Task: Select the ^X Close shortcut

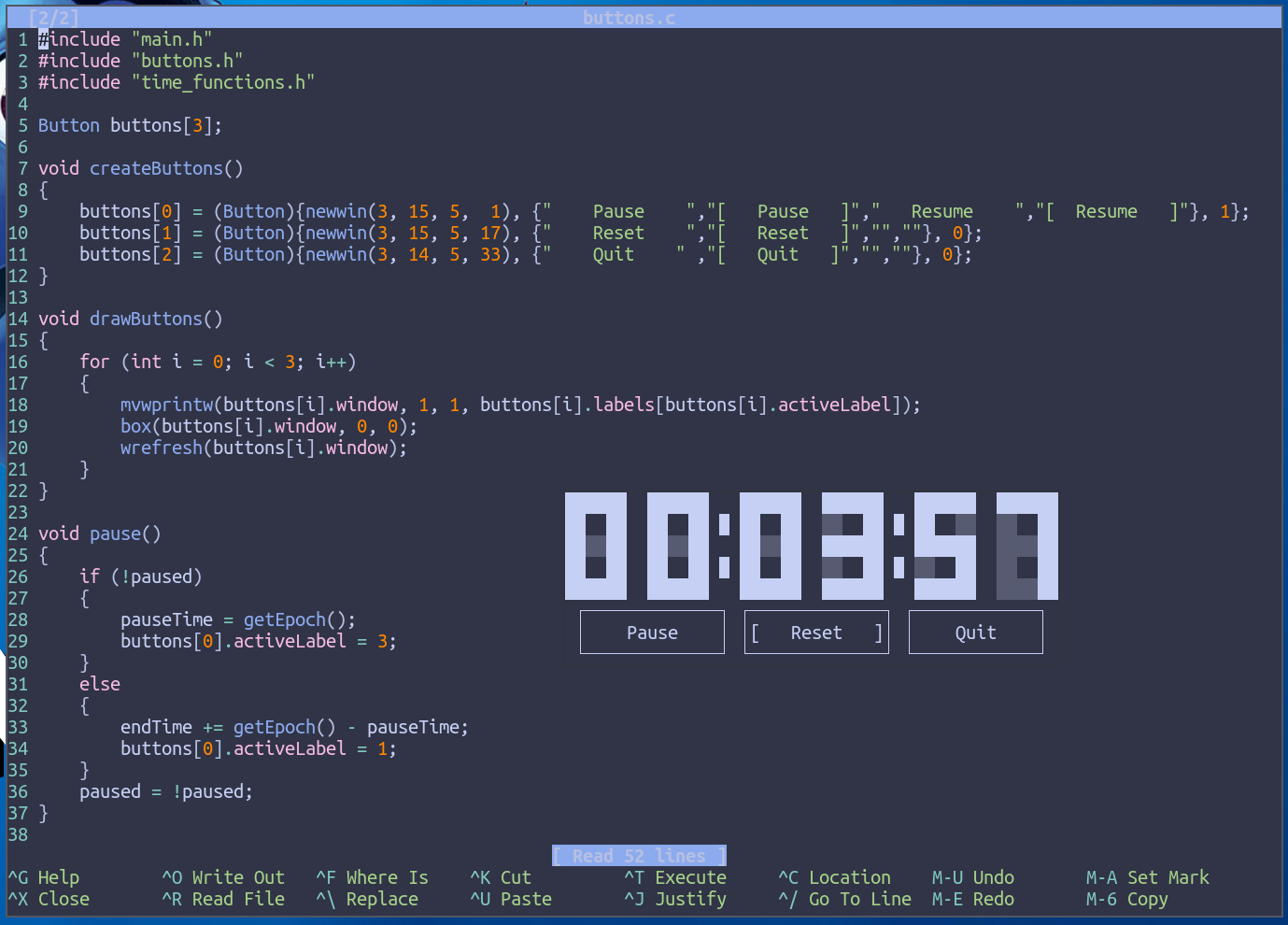Action: pyautogui.click(x=49, y=899)
